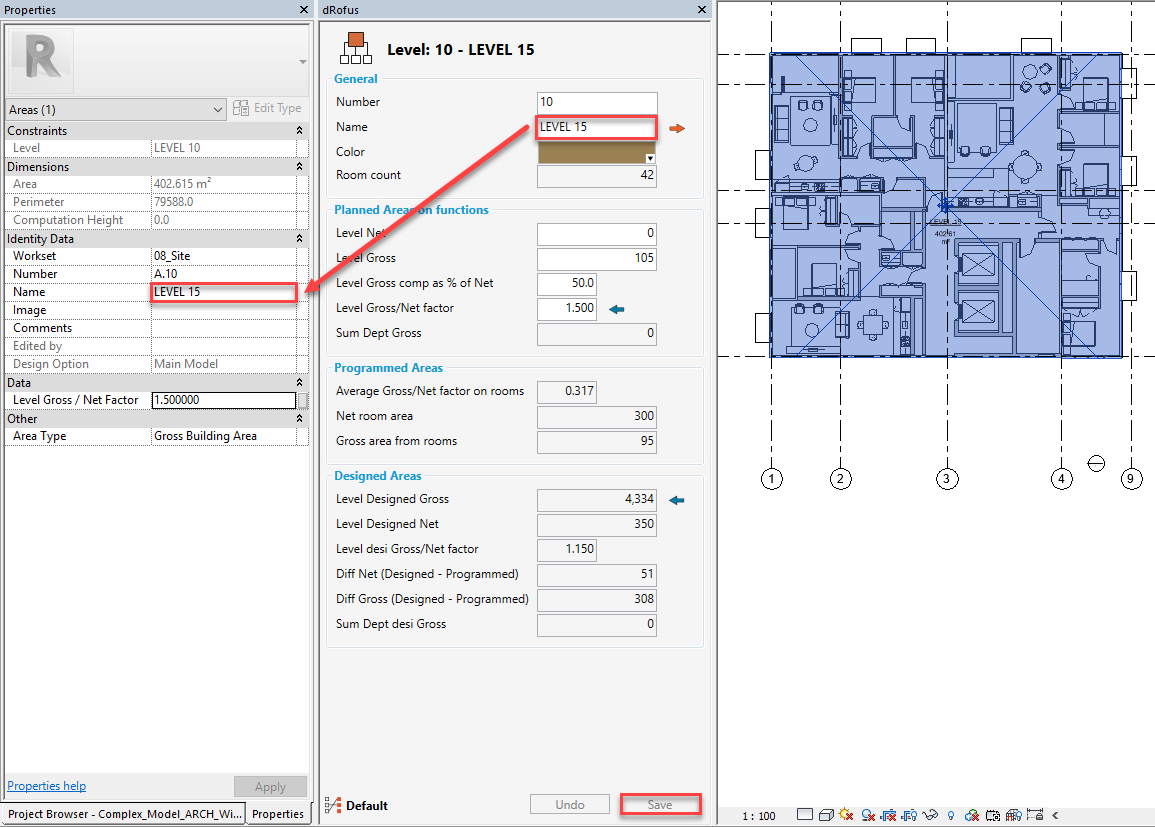Collapse the Constraints section

pos(299,131)
